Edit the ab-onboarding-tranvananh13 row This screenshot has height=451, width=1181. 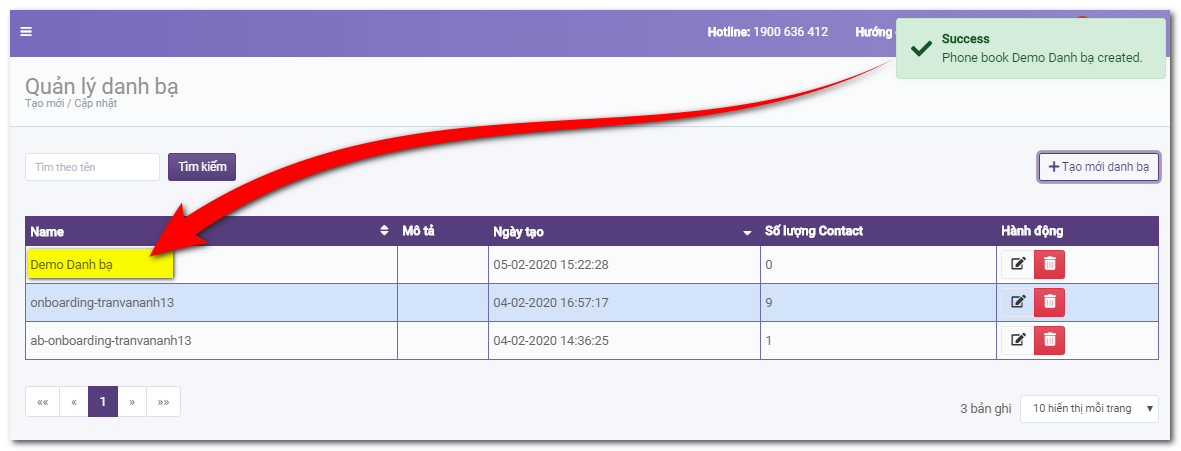(1018, 340)
